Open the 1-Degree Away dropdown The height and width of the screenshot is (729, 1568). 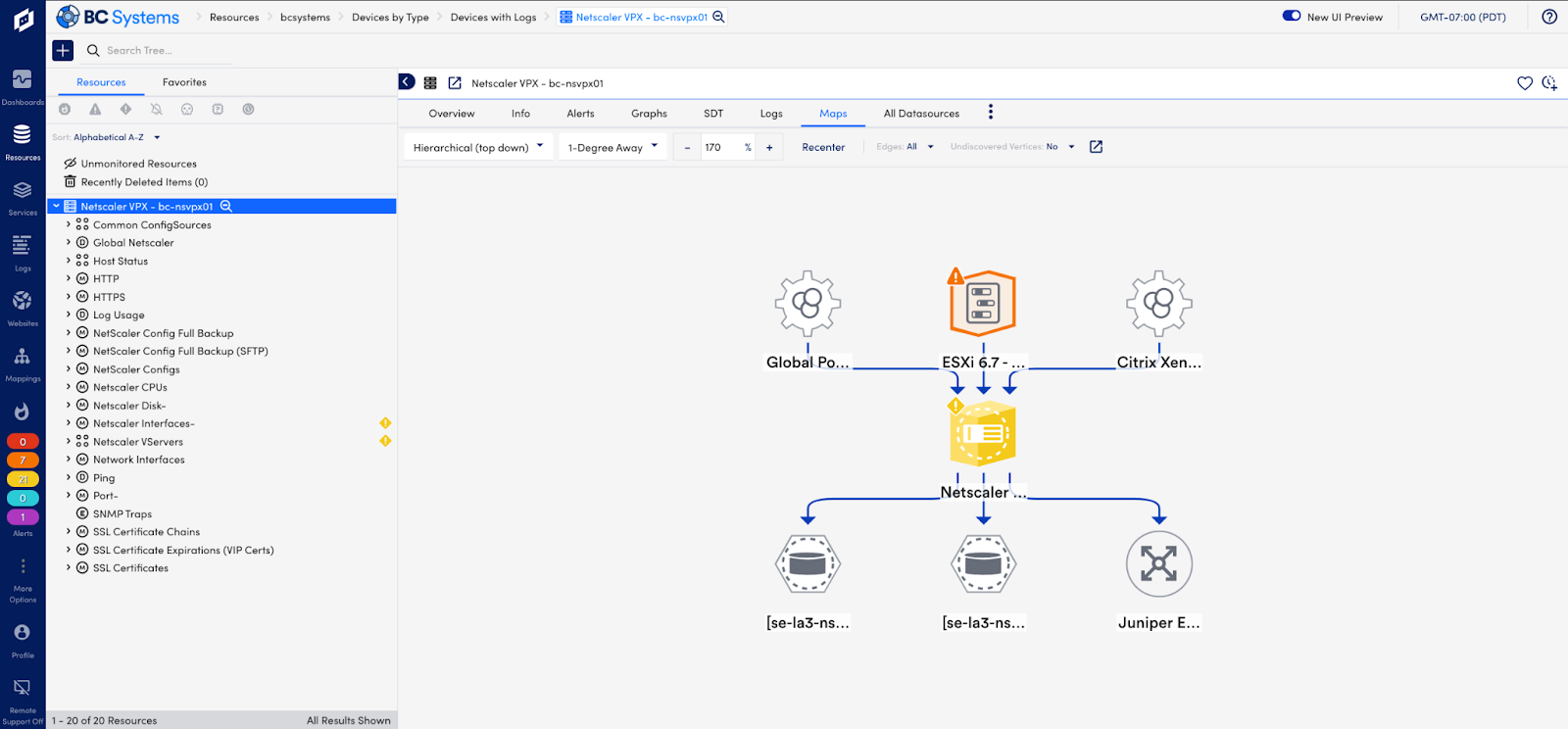coord(612,147)
